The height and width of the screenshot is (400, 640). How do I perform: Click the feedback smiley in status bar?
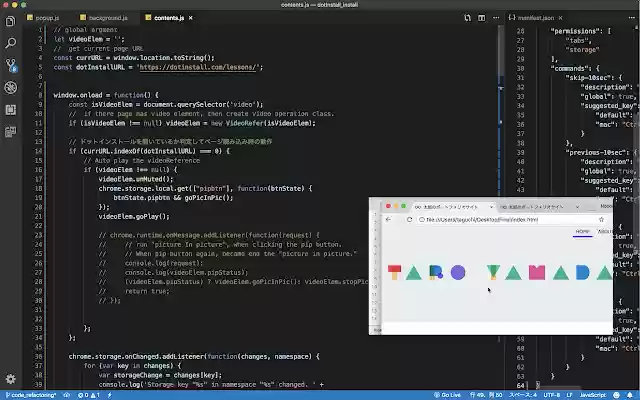point(616,395)
